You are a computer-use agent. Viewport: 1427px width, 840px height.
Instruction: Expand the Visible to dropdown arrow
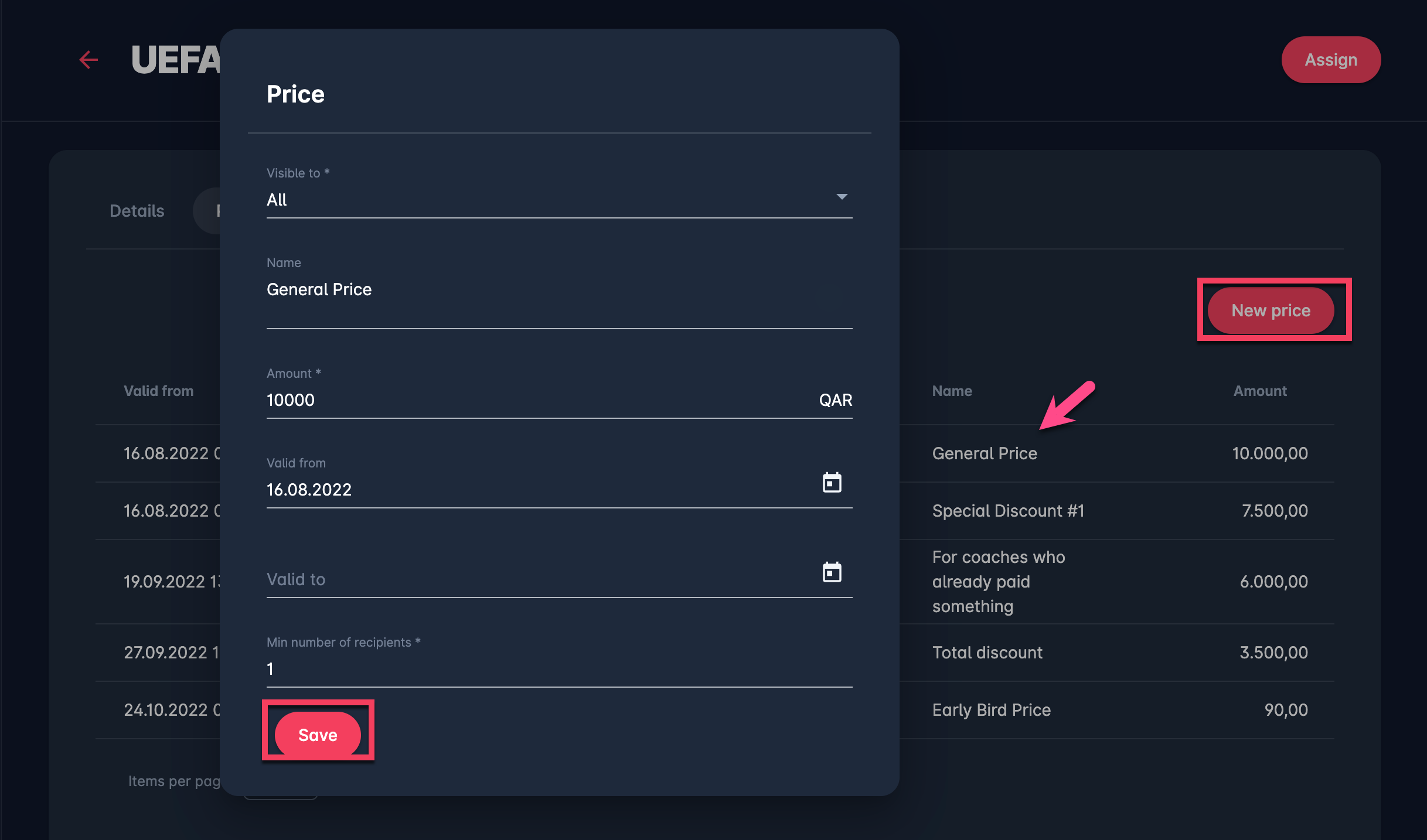pos(842,197)
